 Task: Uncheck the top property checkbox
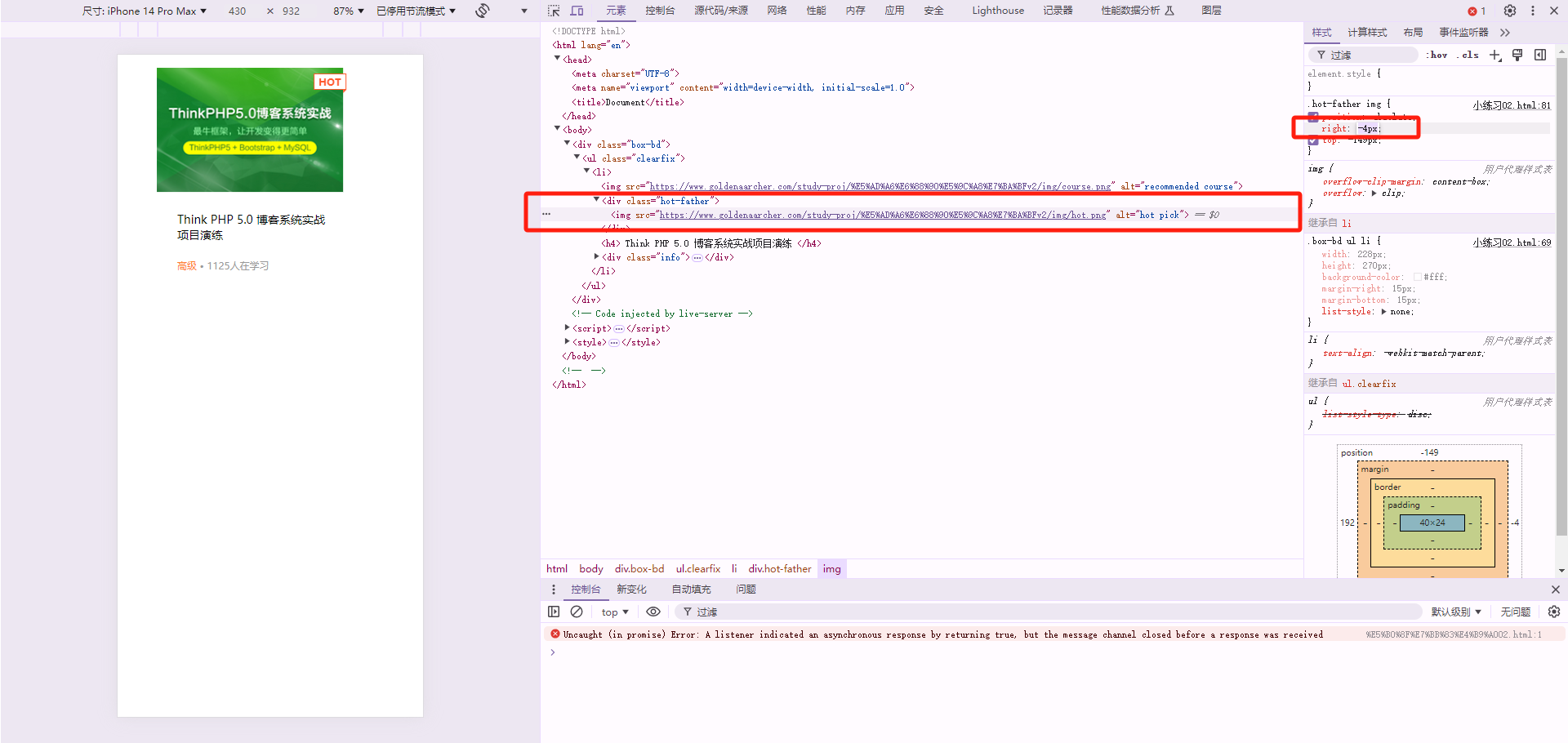coord(1313,140)
